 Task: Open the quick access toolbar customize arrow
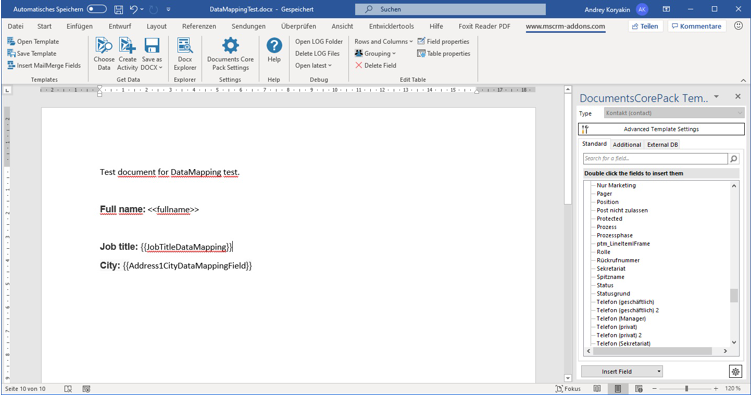click(168, 9)
